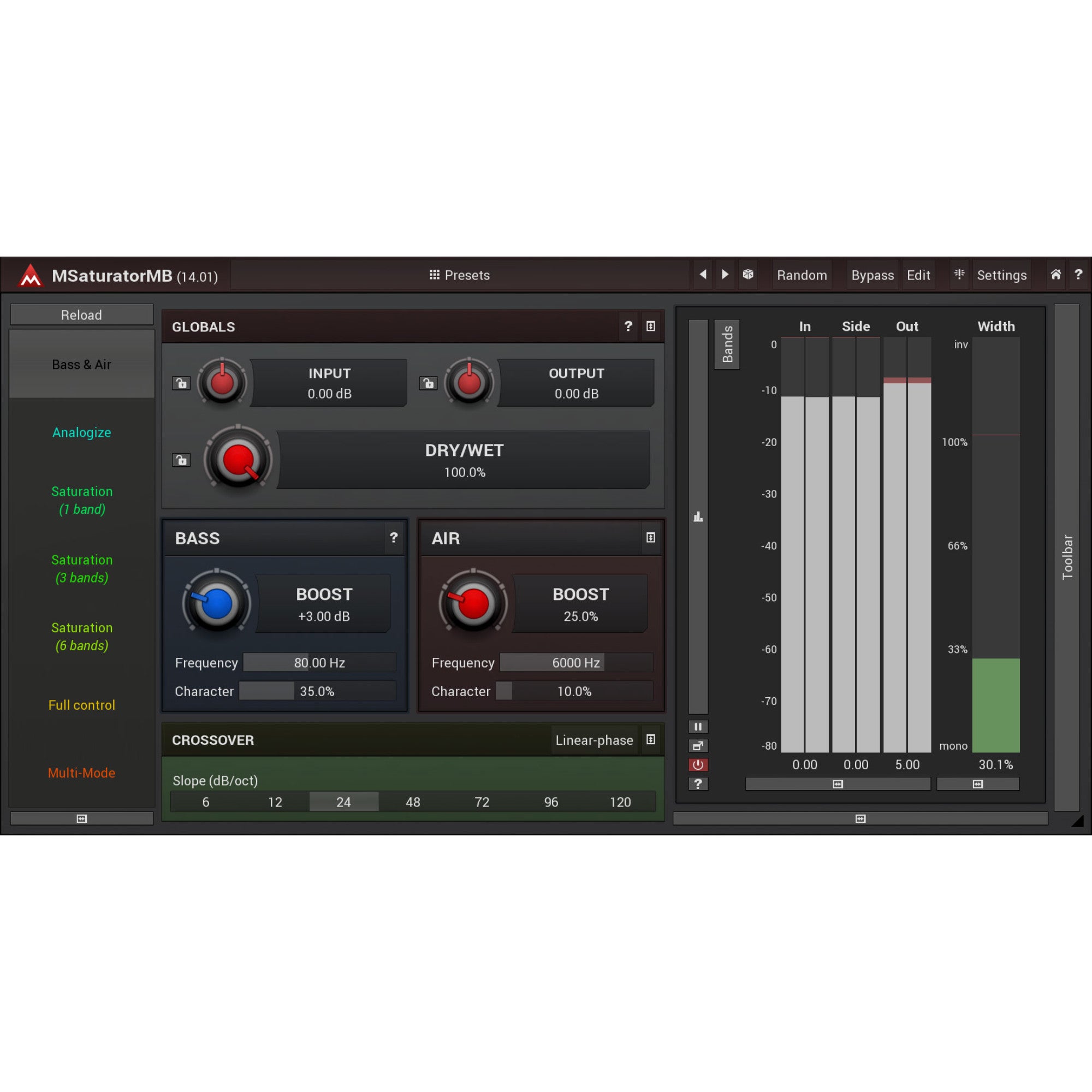Click the AIR Character 10.0% slider
The image size is (1092, 1092).
[x=574, y=691]
